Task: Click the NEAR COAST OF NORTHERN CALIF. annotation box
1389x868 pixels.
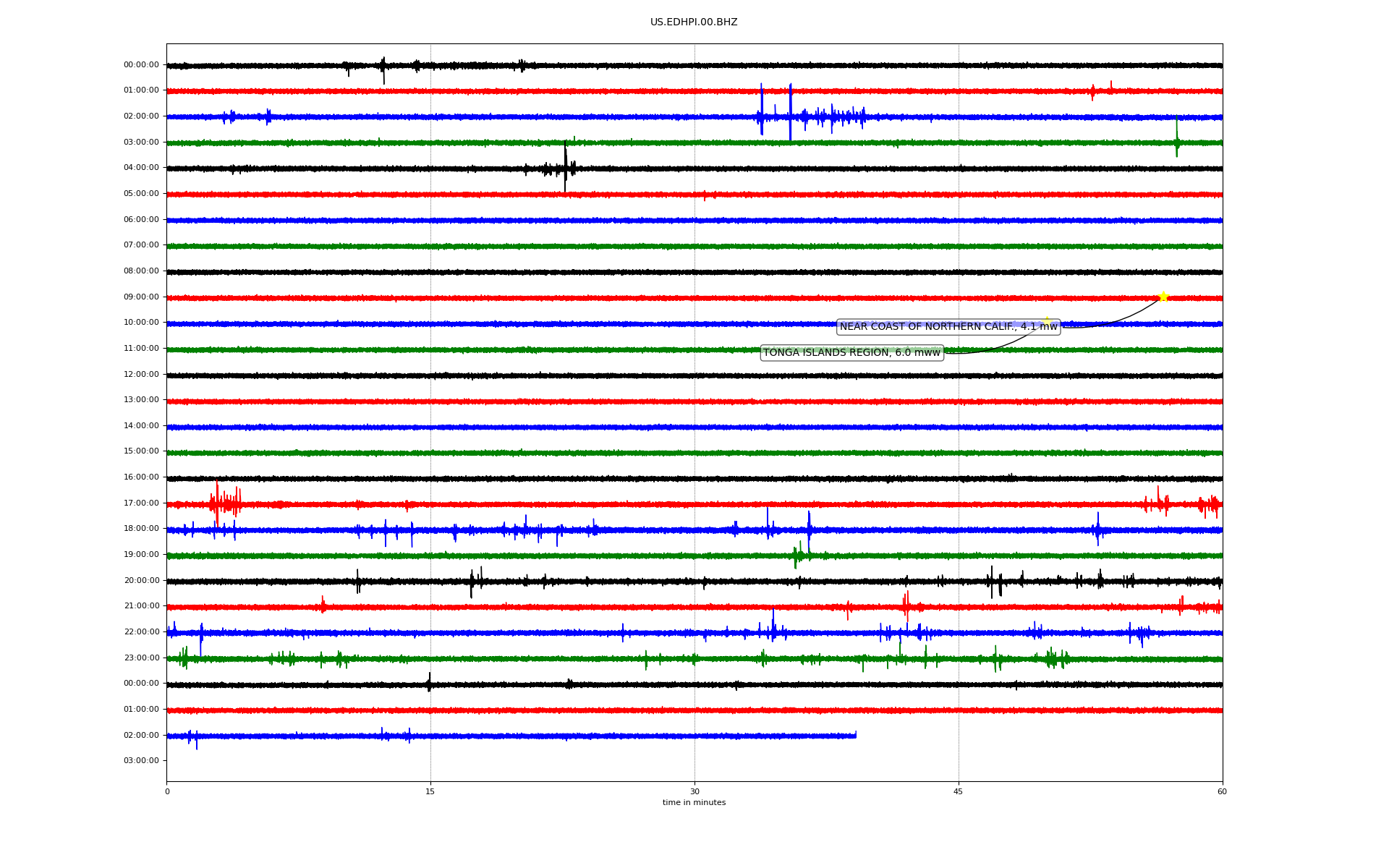Action: click(948, 327)
